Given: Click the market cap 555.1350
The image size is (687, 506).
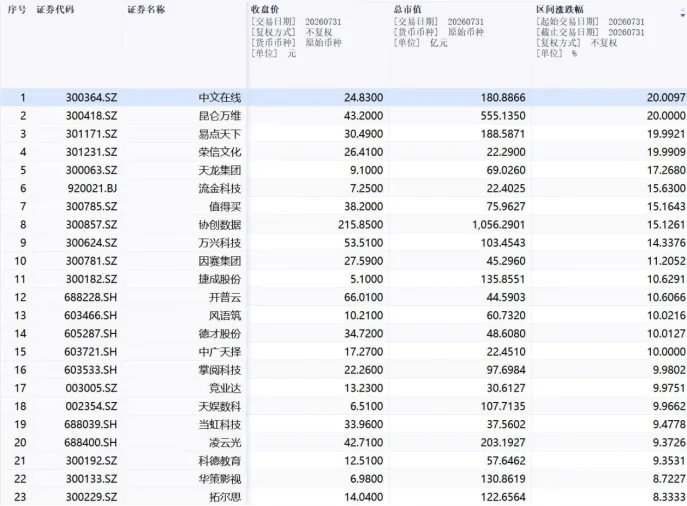Looking at the screenshot, I should (x=503, y=116).
